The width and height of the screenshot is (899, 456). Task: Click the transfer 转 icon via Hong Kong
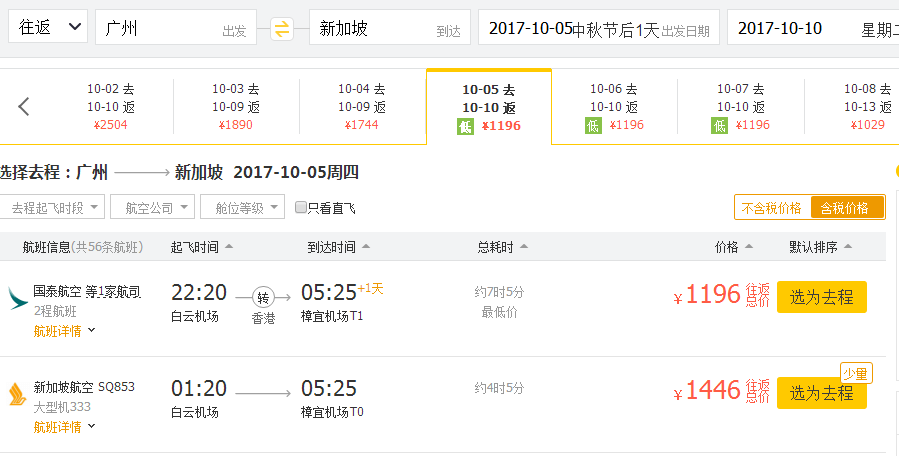(263, 298)
